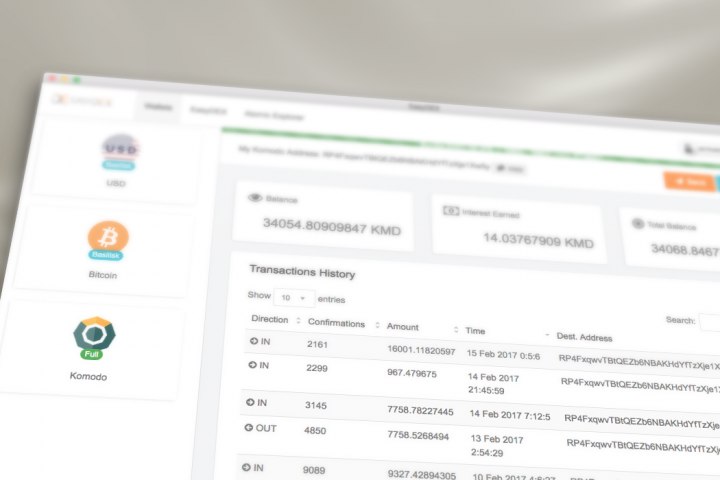Click the time 14 Feb 2017 7:12:5
The width and height of the screenshot is (720, 480).
510,415
